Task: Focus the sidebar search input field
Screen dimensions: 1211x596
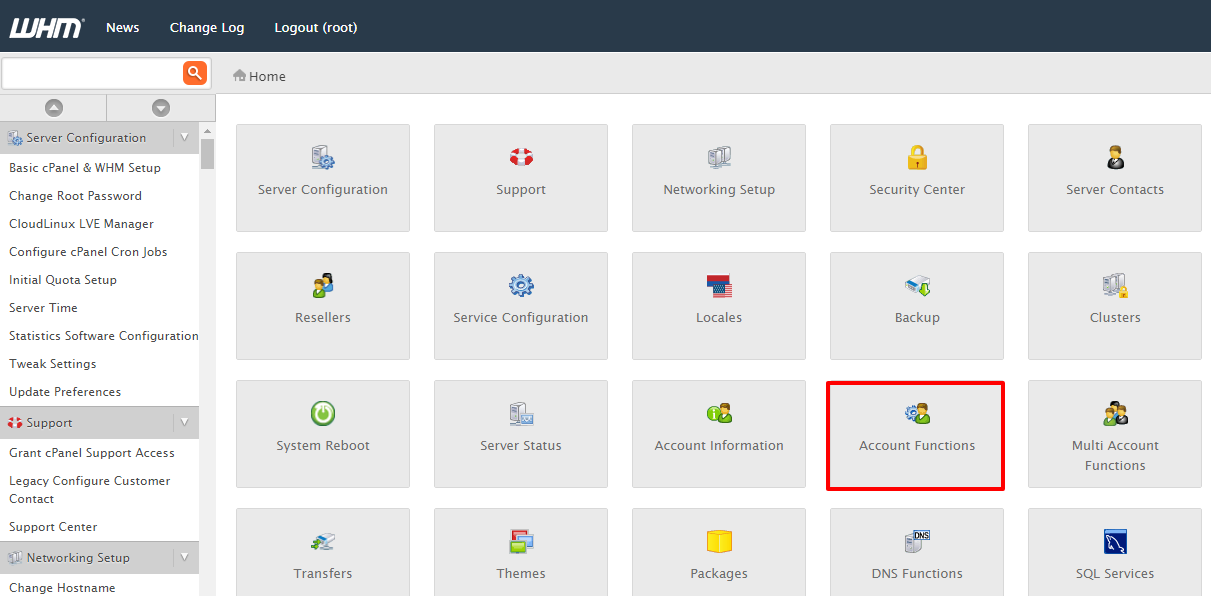Action: (x=92, y=73)
